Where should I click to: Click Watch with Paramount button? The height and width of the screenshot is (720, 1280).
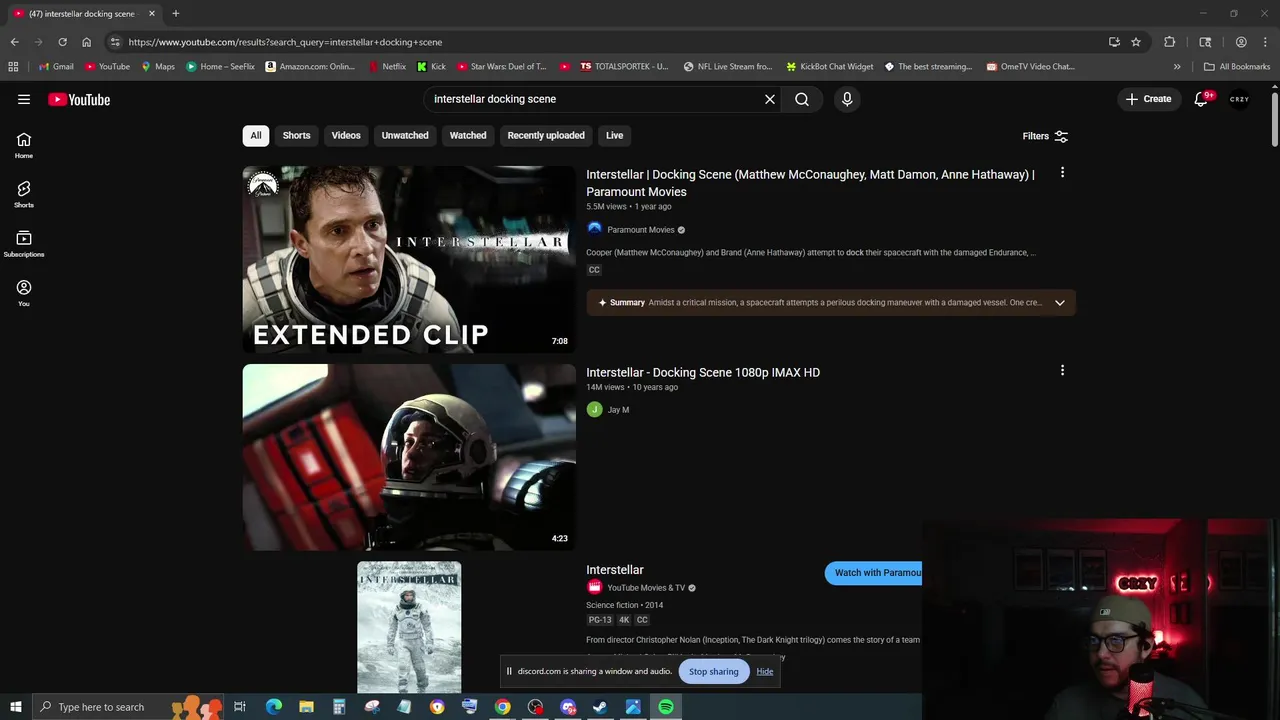(x=874, y=573)
